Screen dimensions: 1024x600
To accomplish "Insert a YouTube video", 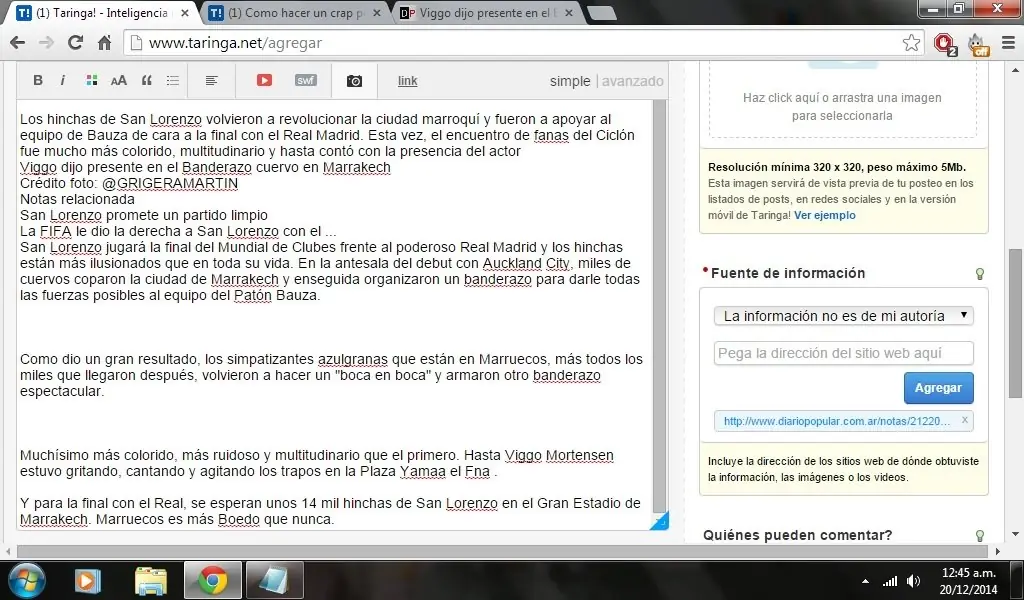I will [x=264, y=80].
